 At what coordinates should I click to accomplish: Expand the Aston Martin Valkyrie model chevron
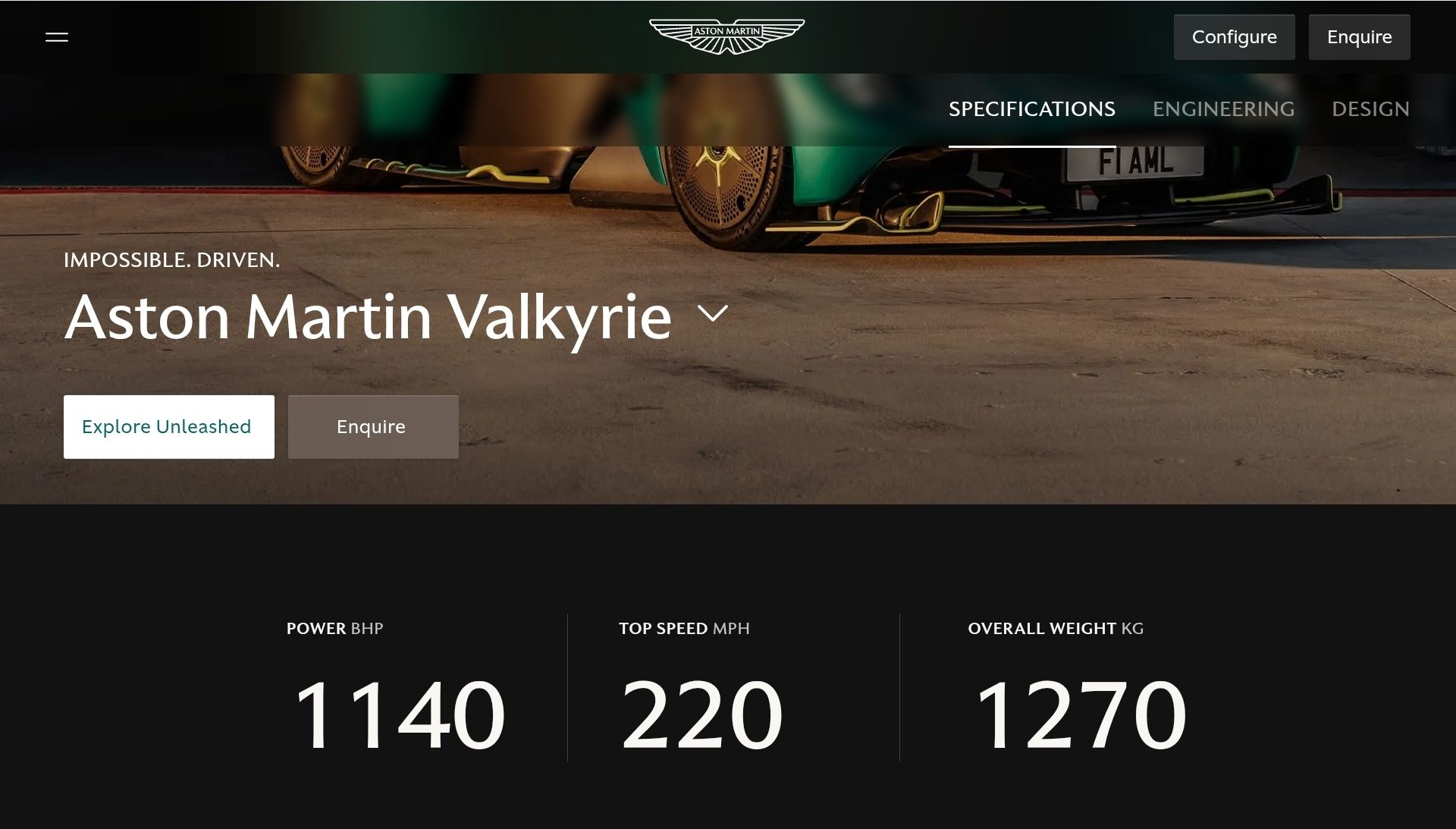[712, 313]
